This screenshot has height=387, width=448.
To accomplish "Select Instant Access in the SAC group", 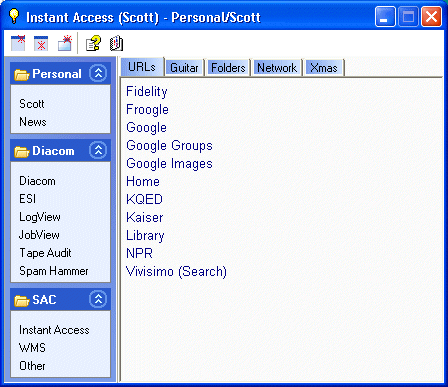I will pos(54,330).
